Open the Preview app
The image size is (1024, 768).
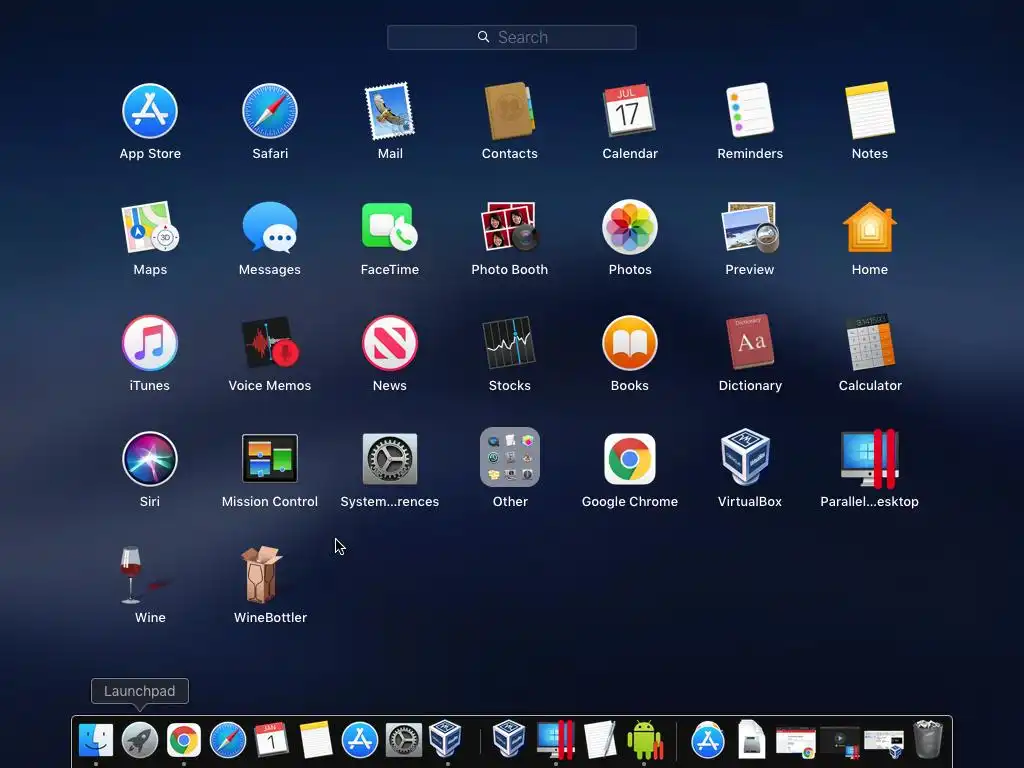pyautogui.click(x=750, y=227)
